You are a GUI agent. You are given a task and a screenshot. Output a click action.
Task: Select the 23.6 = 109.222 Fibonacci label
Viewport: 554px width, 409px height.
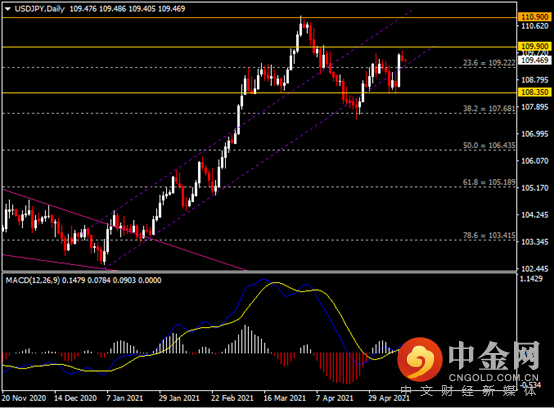click(x=489, y=63)
